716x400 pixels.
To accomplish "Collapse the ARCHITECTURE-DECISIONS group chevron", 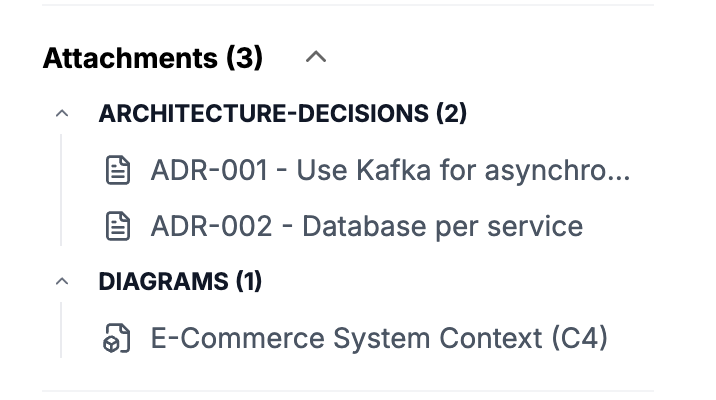I will [x=62, y=114].
